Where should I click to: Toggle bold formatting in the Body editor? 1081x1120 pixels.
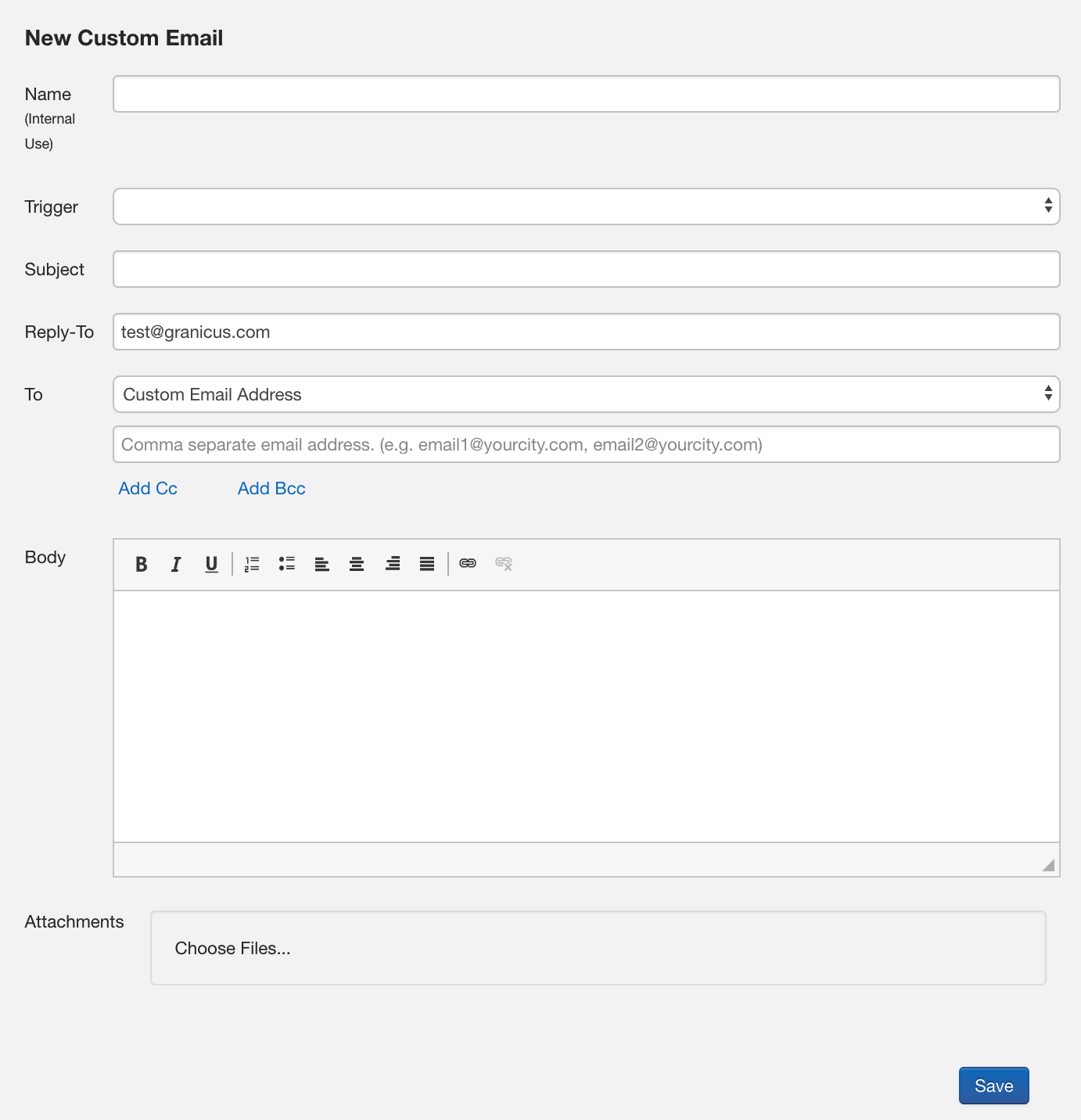141,564
